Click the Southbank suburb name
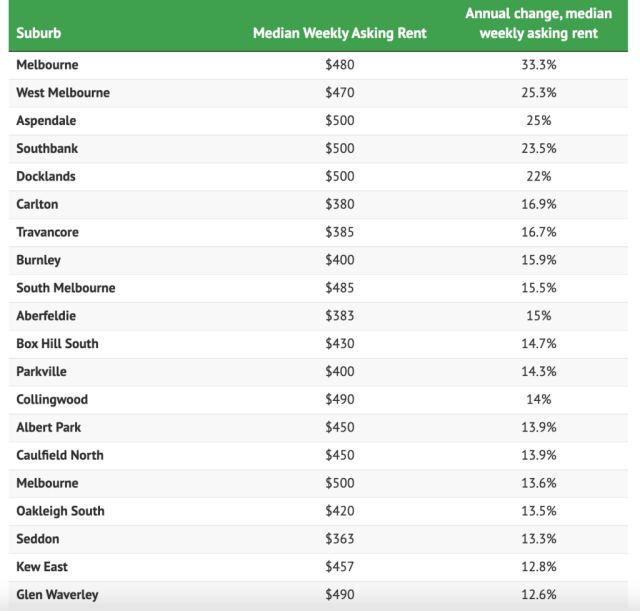The image size is (640, 611). click(47, 149)
